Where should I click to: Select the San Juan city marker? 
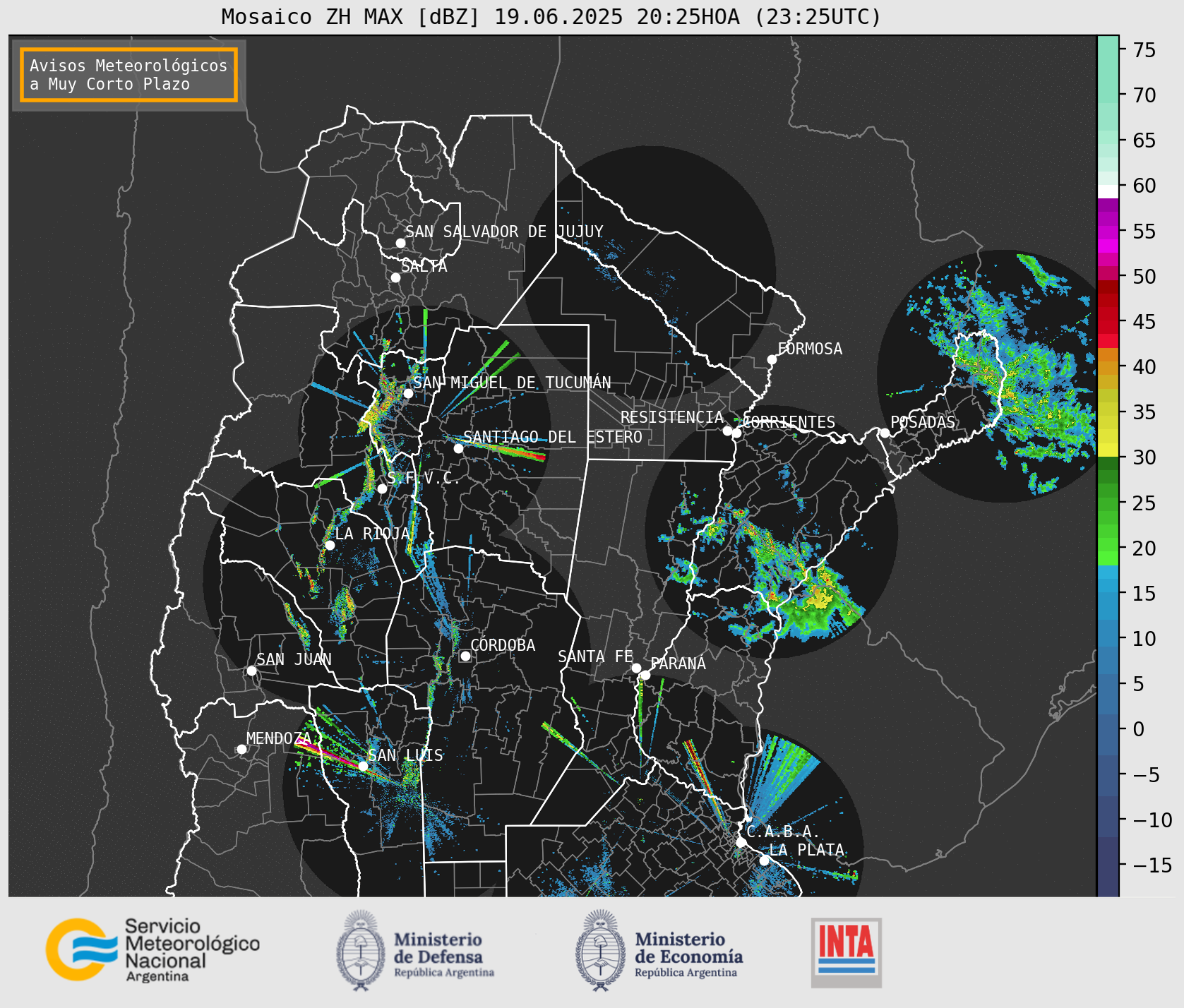point(251,671)
